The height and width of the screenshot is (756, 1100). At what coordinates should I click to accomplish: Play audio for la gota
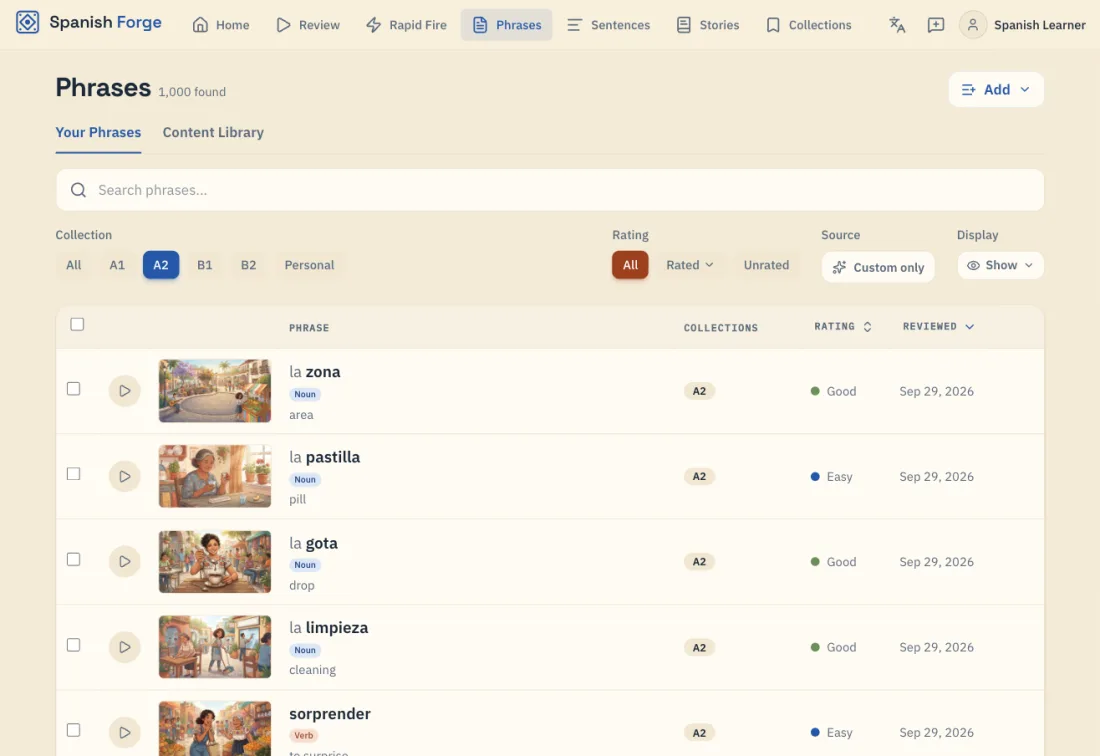tap(124, 562)
